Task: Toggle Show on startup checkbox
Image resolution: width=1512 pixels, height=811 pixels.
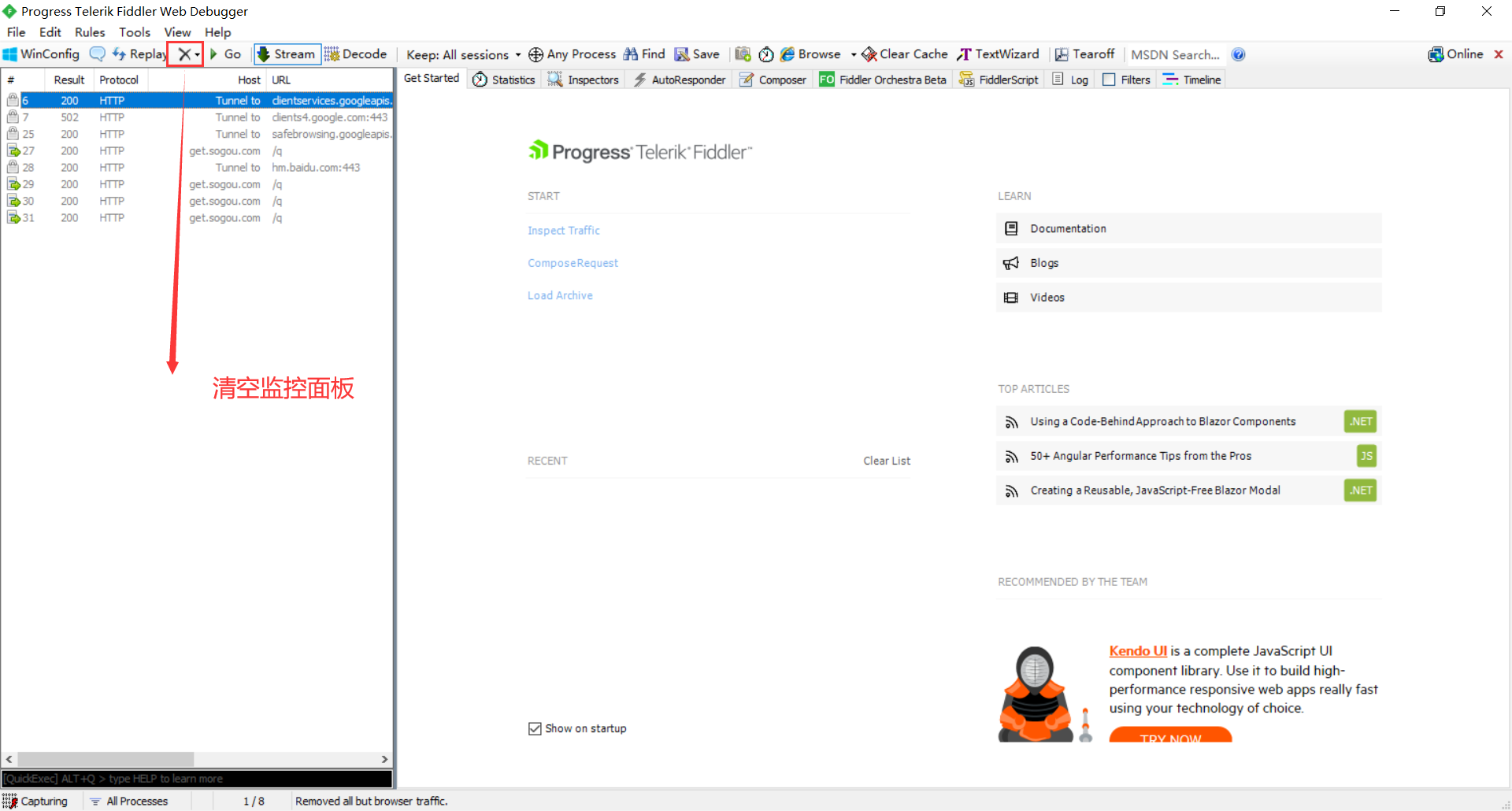Action: point(535,728)
